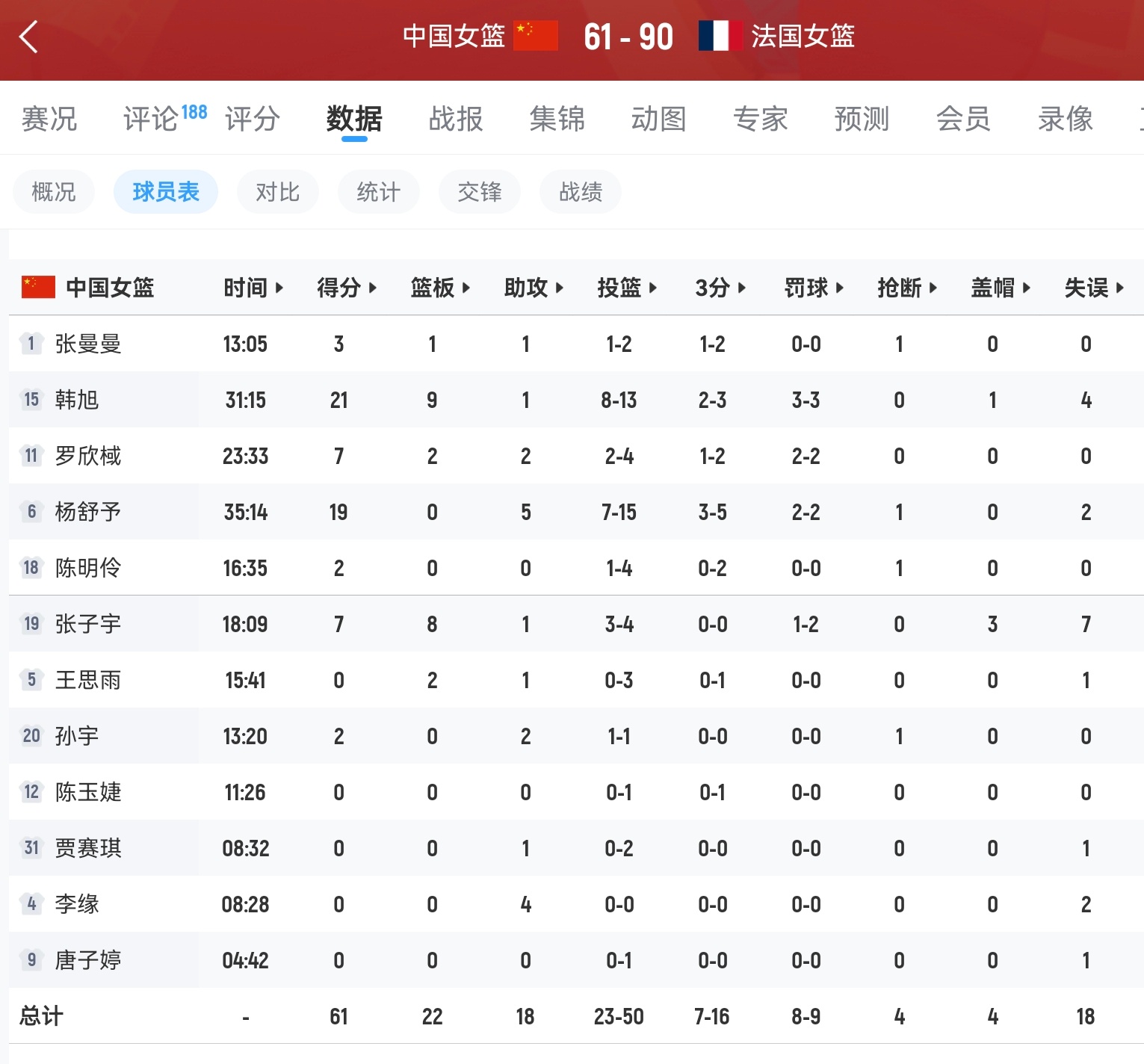The height and width of the screenshot is (1064, 1144).
Task: Tap China flag beside 中国女篮 table title
Action: pos(39,288)
